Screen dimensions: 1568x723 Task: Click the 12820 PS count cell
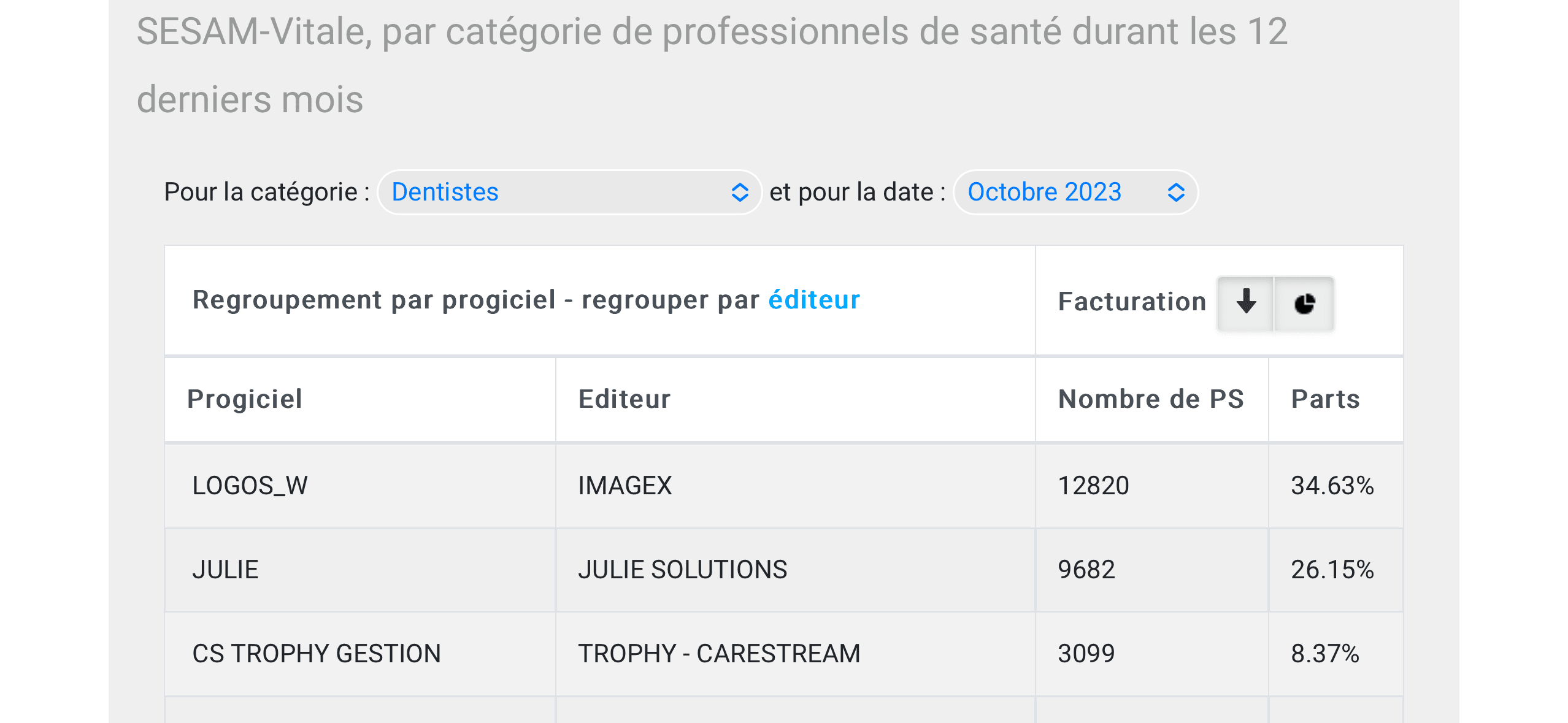(1093, 486)
